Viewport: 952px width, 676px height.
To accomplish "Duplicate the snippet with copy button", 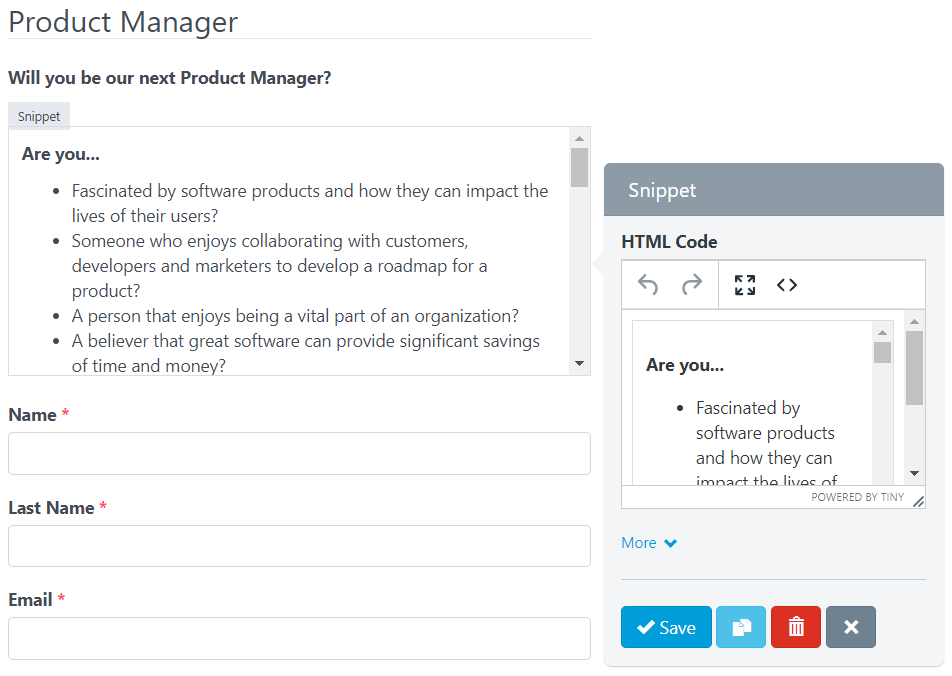I will coord(740,627).
